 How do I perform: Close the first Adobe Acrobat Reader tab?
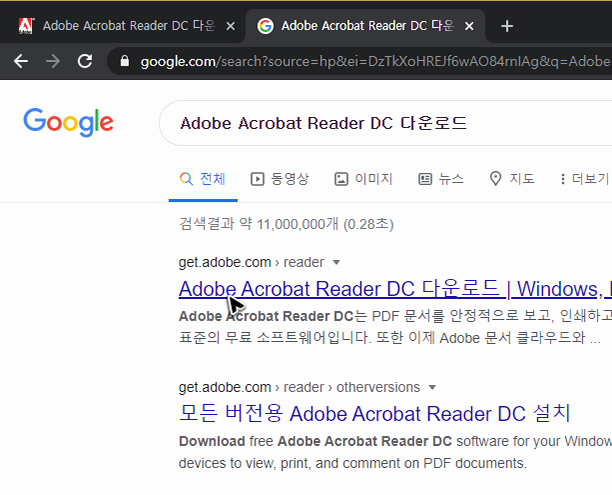[x=231, y=26]
